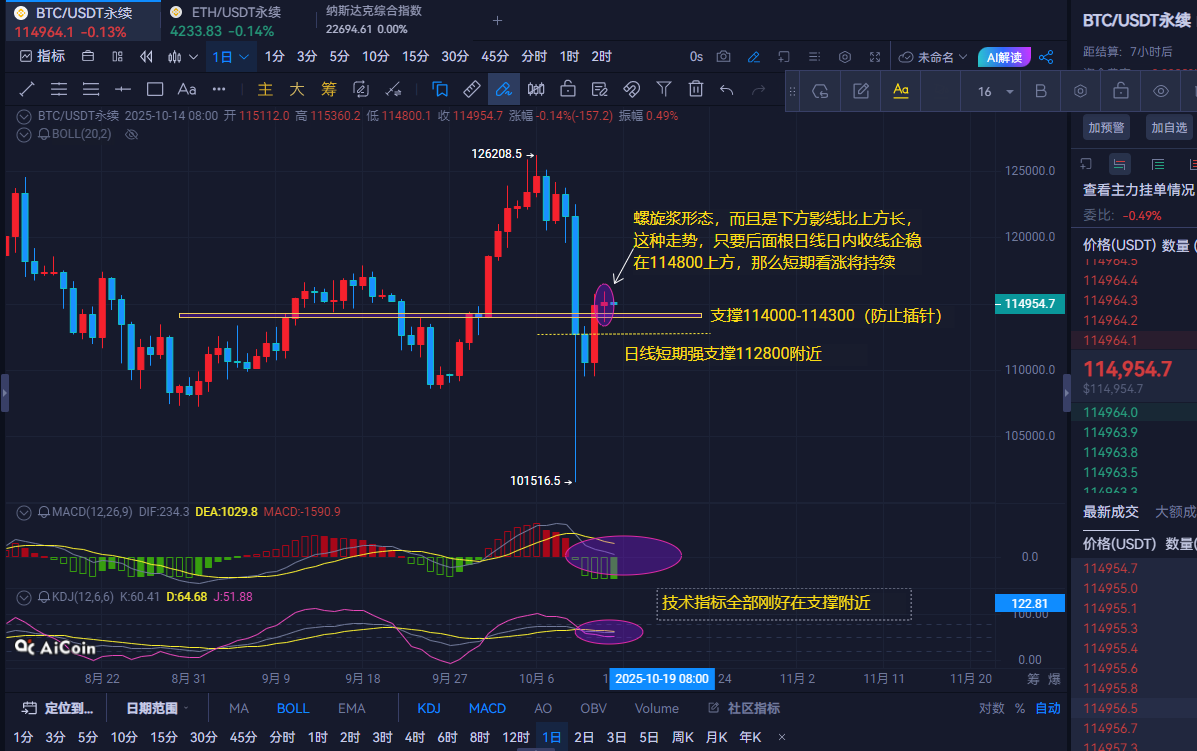This screenshot has height=751, width=1197.
Task: Click the text color Aa icon
Action: pos(901,91)
